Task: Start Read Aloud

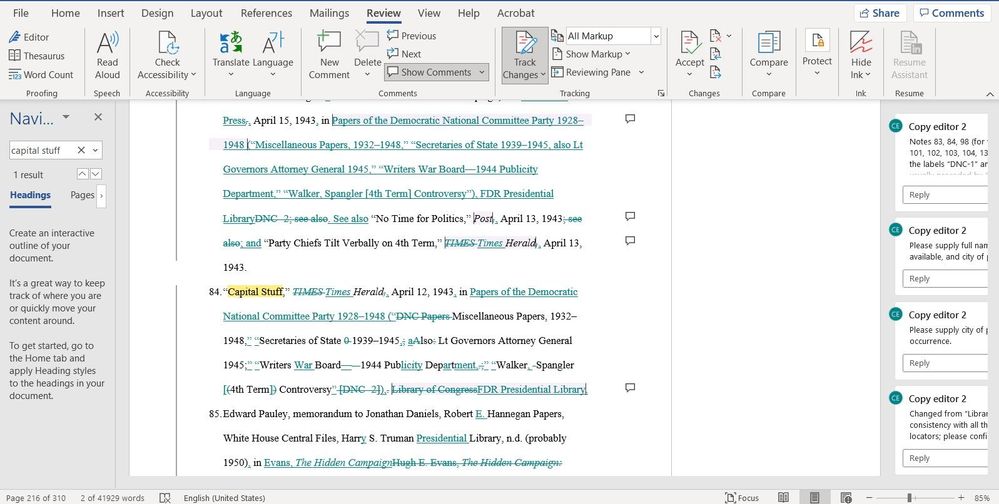Action: pyautogui.click(x=107, y=55)
